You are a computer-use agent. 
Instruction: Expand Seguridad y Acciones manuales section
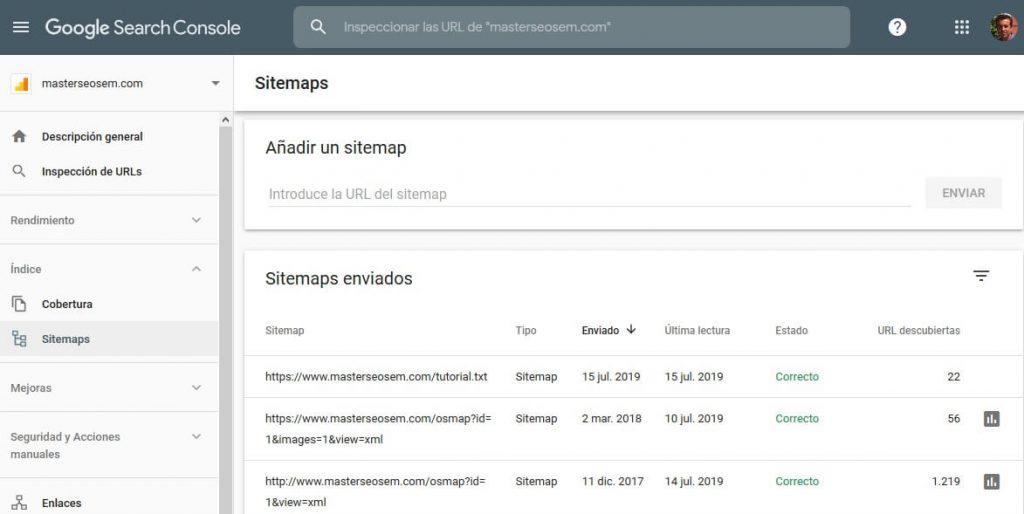click(196, 436)
